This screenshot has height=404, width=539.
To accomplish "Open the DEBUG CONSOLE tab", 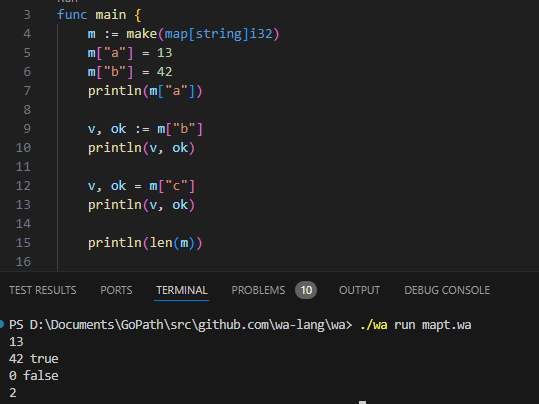I will click(x=447, y=290).
